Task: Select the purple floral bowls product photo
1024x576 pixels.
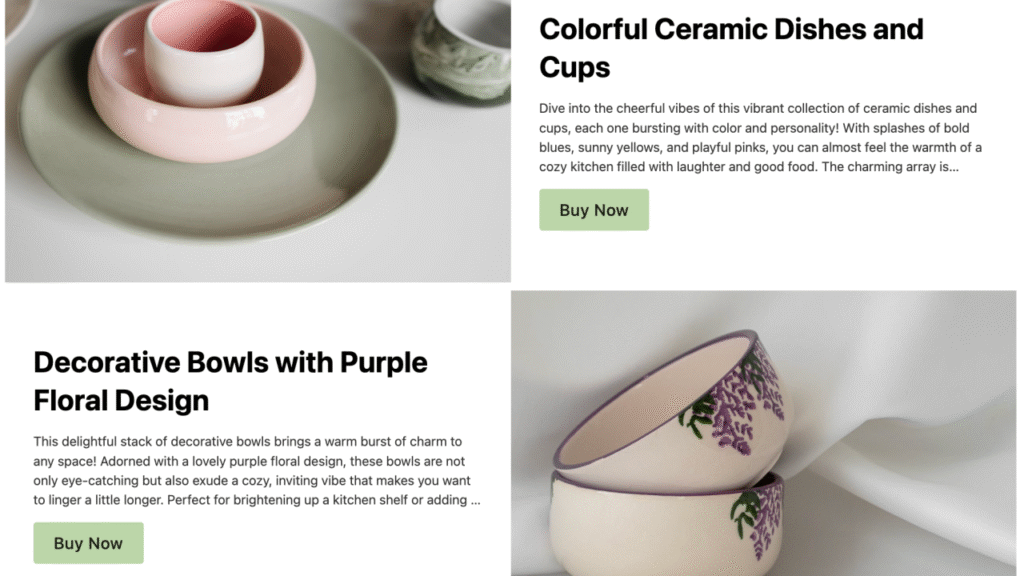Action: click(x=763, y=433)
